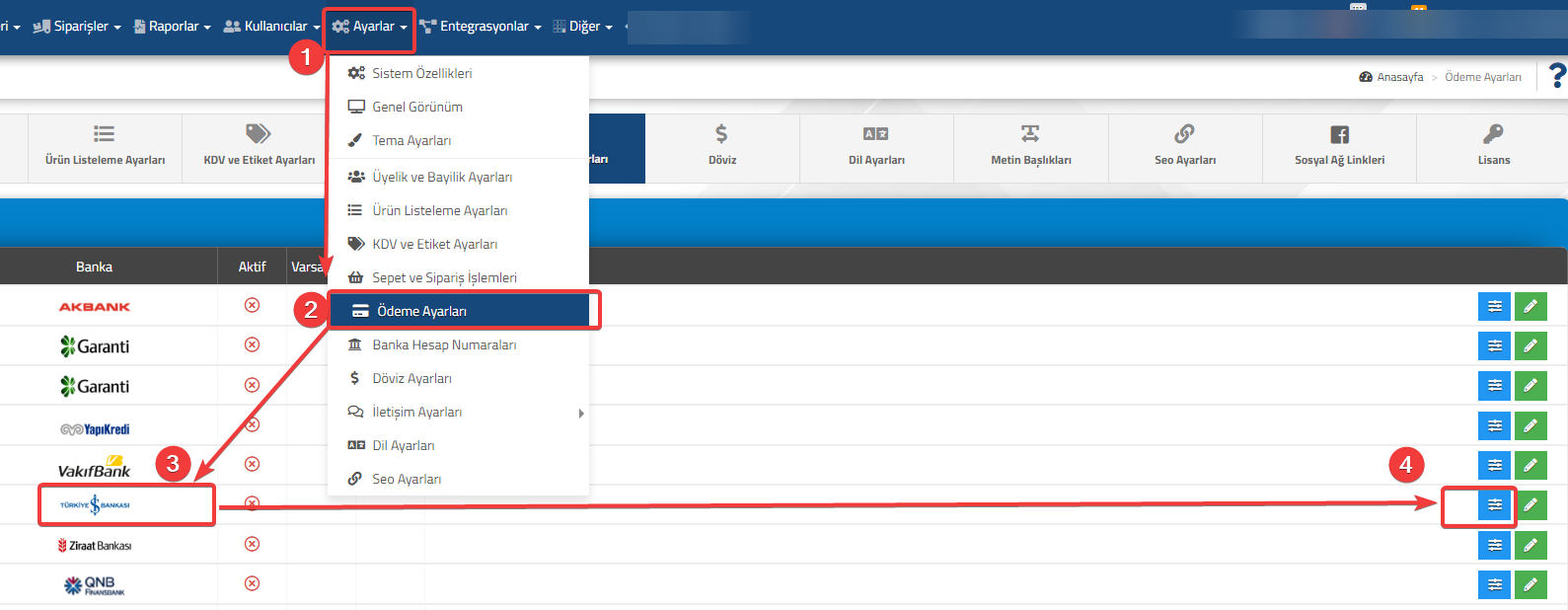Open VakıfBank settings via the blue sliders icon
Image resolution: width=1568 pixels, height=610 pixels.
[1495, 465]
